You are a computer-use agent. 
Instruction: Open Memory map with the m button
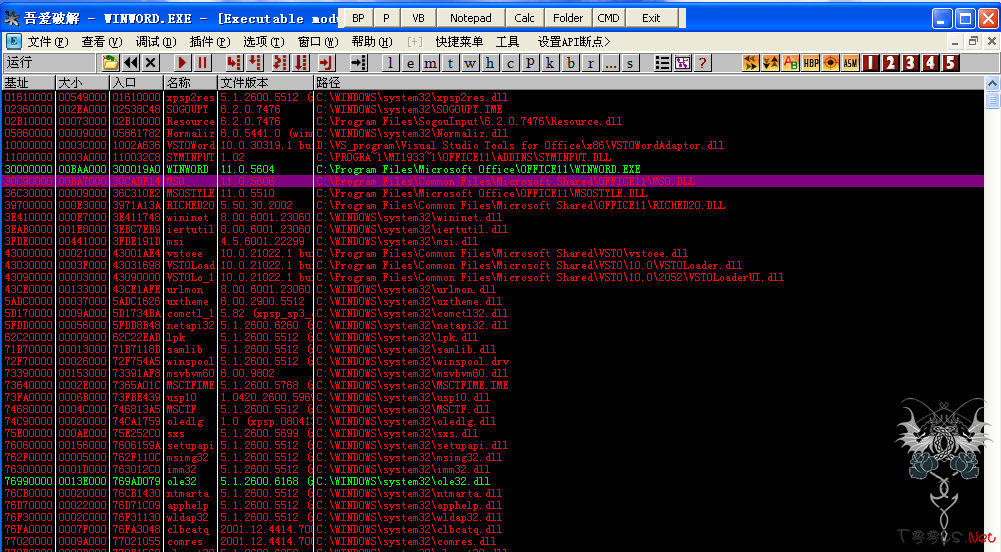point(430,63)
